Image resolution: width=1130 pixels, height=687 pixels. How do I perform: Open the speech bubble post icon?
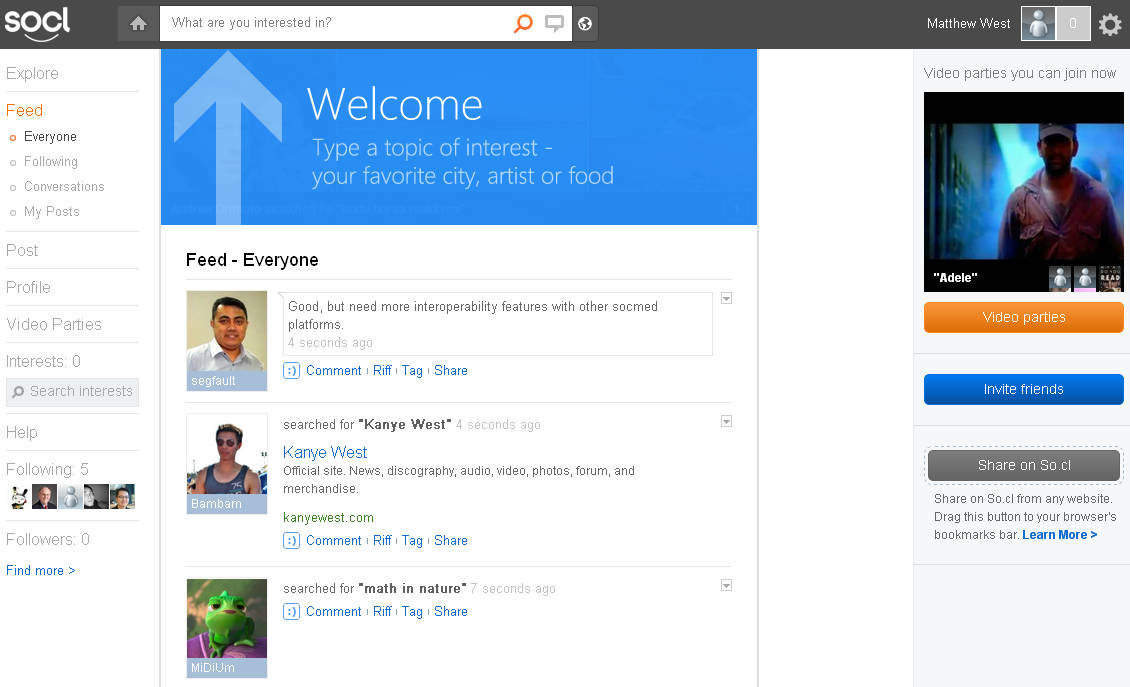[x=554, y=23]
